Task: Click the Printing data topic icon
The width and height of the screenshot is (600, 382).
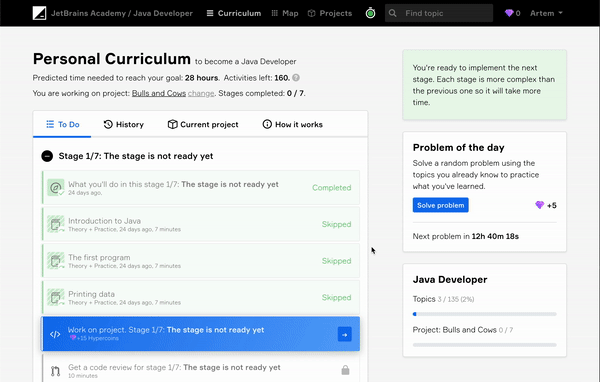Action: pyautogui.click(x=55, y=298)
